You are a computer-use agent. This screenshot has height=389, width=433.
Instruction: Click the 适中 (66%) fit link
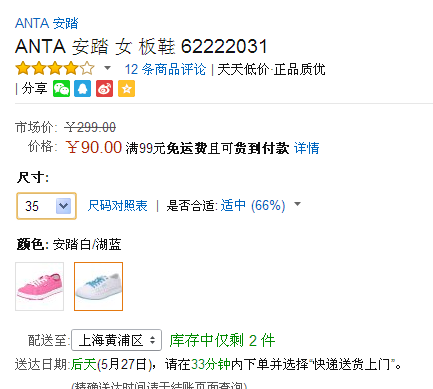click(253, 205)
